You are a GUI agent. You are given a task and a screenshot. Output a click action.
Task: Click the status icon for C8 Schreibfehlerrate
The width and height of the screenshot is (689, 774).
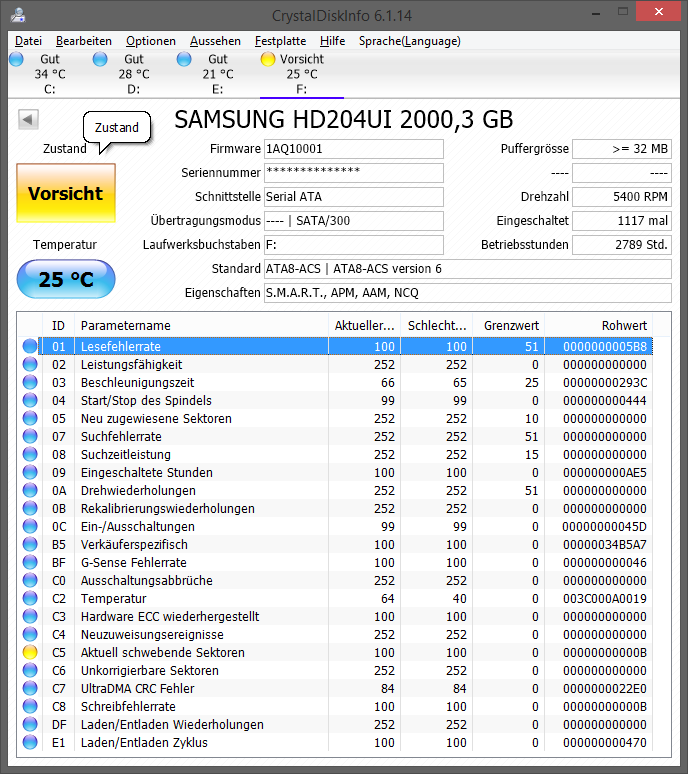point(30,706)
